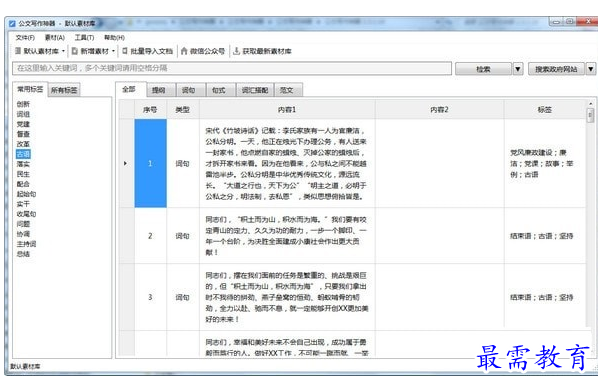Click the 序号 column header

[x=150, y=109]
